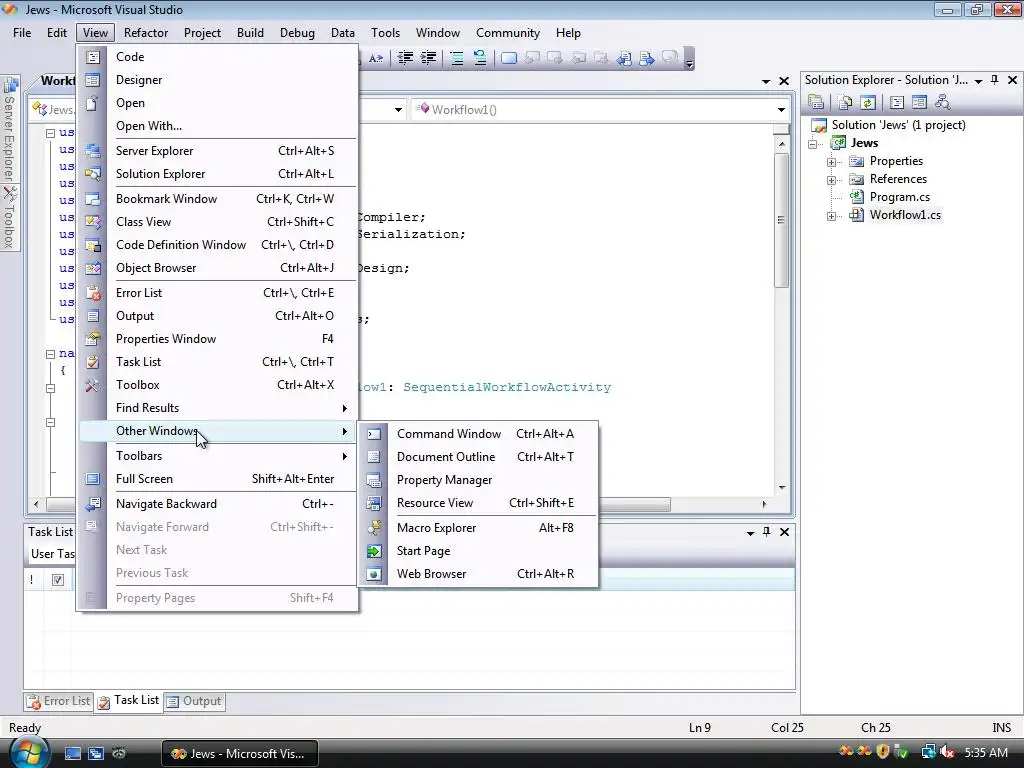Click the View Designer icon in Solution Explorer
Image resolution: width=1024 pixels, height=768 pixels.
pos(920,102)
